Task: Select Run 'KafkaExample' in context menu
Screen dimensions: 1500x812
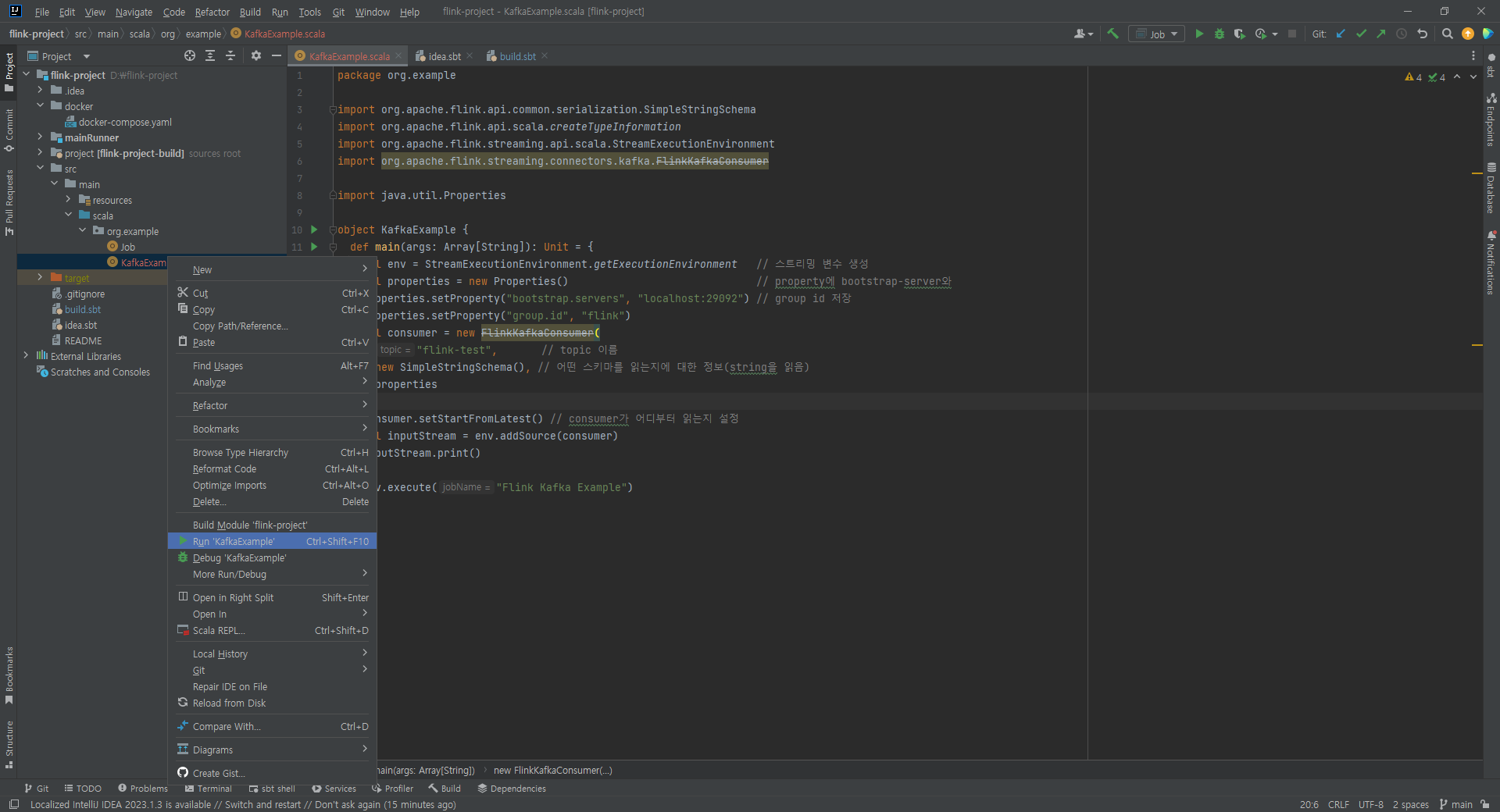Action: 272,541
